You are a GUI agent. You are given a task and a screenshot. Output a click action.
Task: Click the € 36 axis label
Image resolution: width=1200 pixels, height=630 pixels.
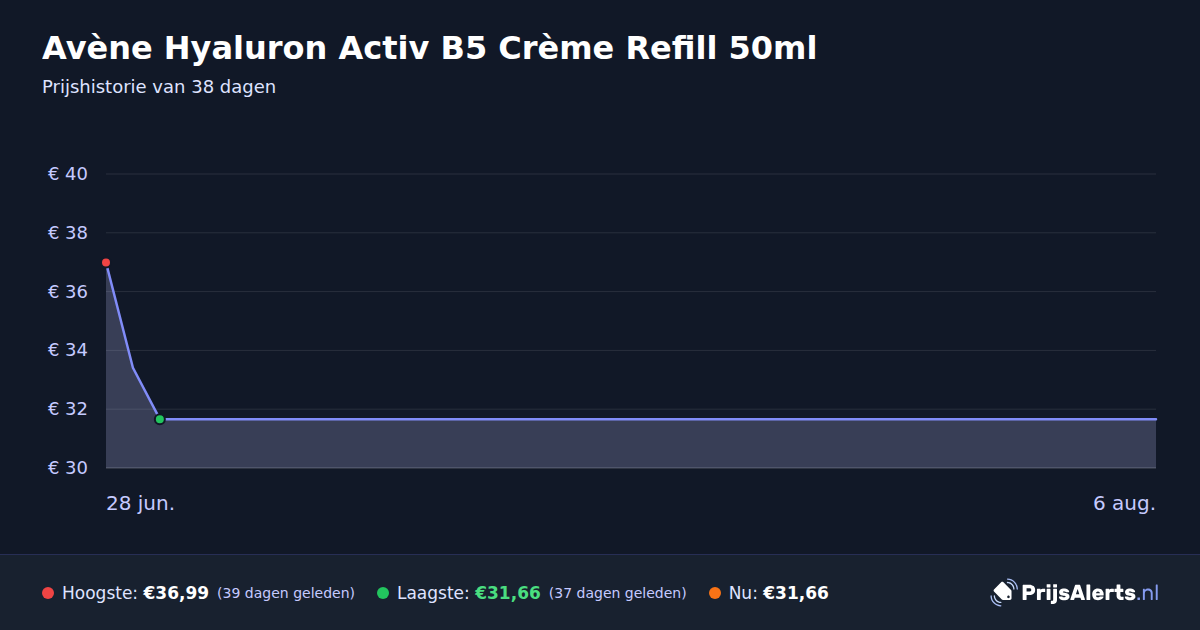pos(68,292)
